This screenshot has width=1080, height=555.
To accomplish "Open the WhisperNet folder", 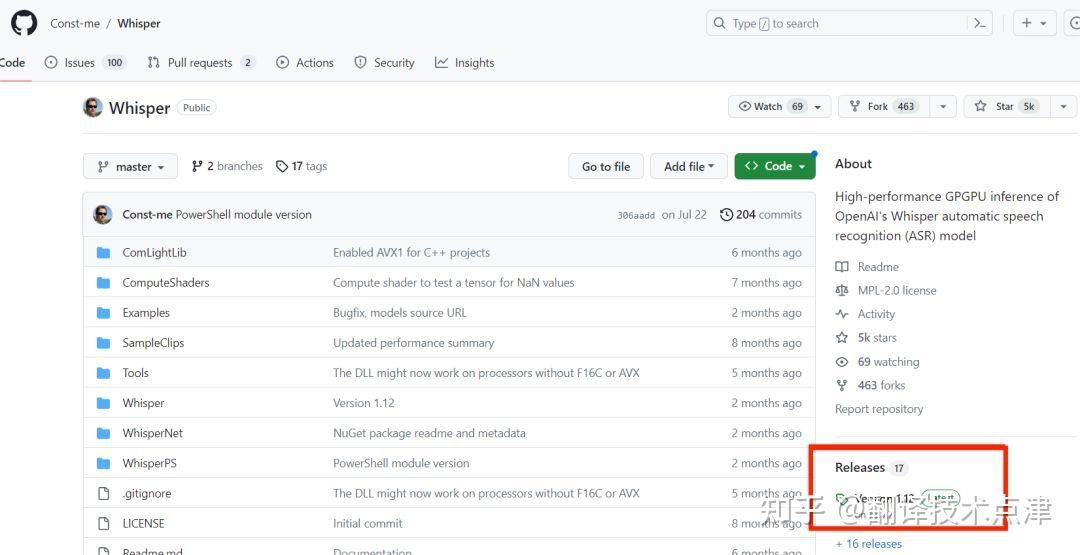I will coord(153,433).
